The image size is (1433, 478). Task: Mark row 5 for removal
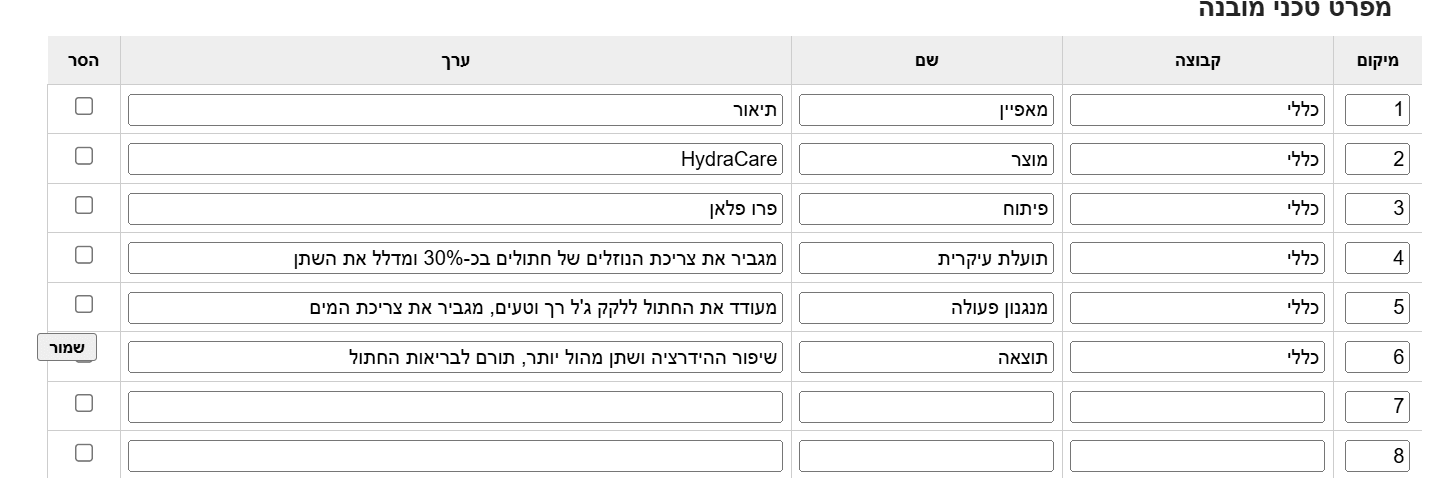click(84, 303)
